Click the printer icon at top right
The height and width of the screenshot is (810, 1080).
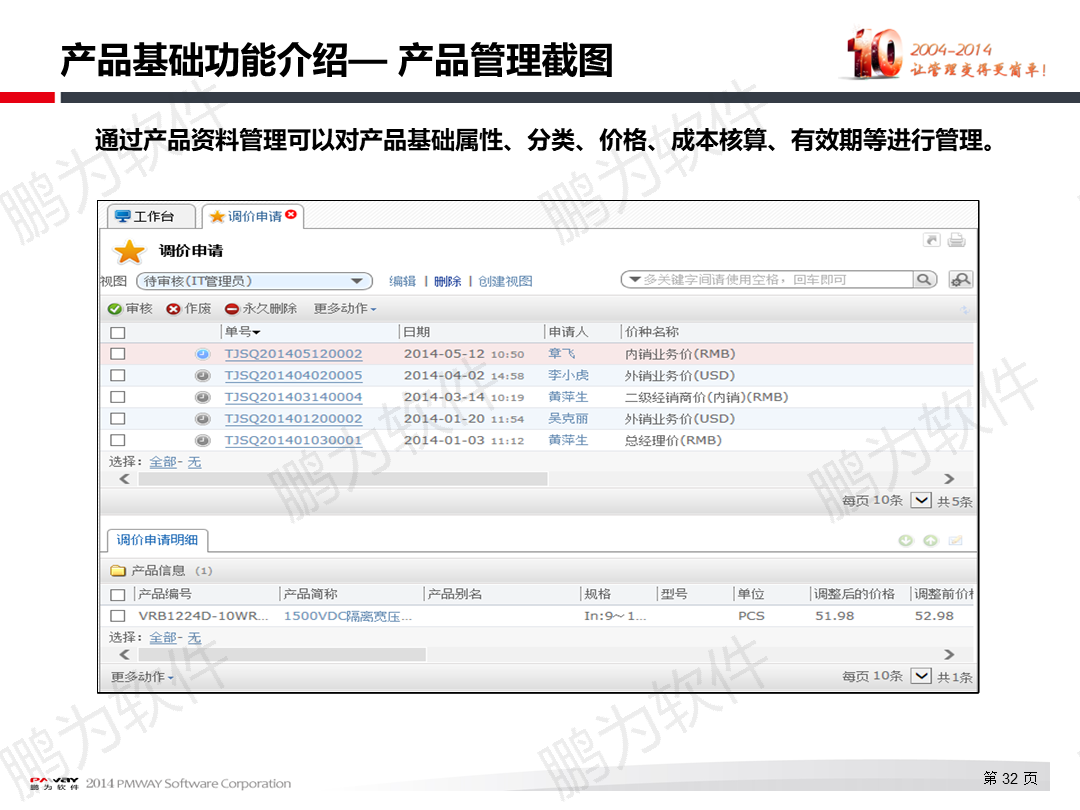coord(956,240)
